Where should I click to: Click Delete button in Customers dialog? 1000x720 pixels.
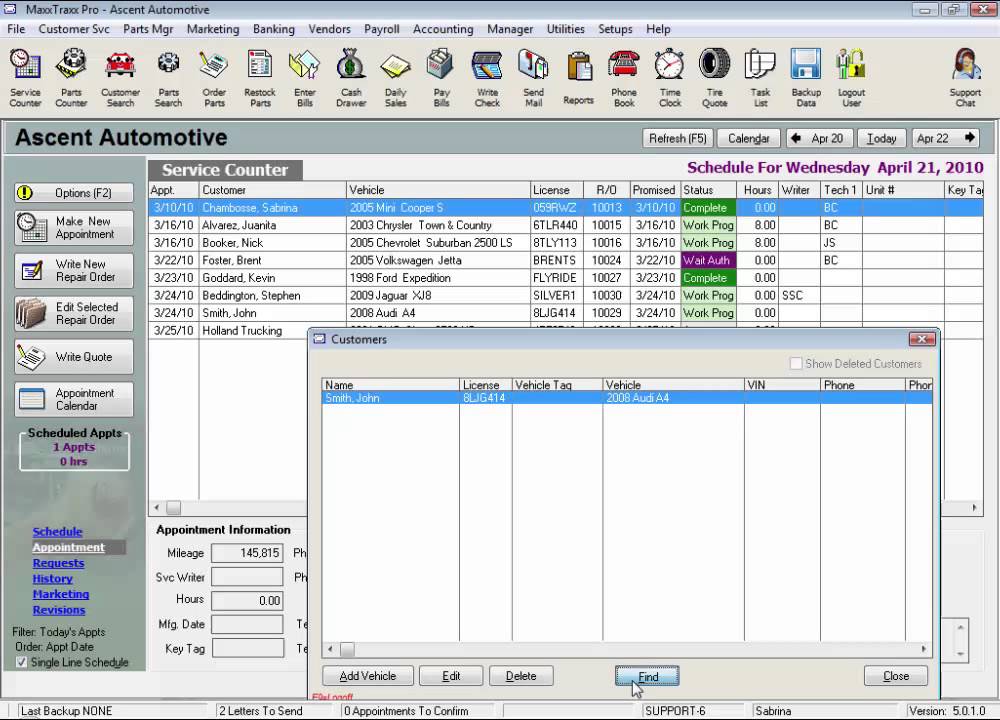click(x=521, y=676)
